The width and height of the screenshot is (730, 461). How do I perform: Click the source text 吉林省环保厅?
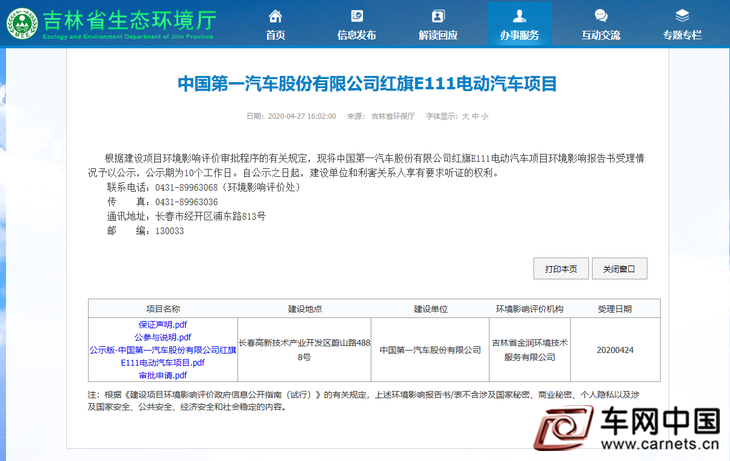(392, 116)
